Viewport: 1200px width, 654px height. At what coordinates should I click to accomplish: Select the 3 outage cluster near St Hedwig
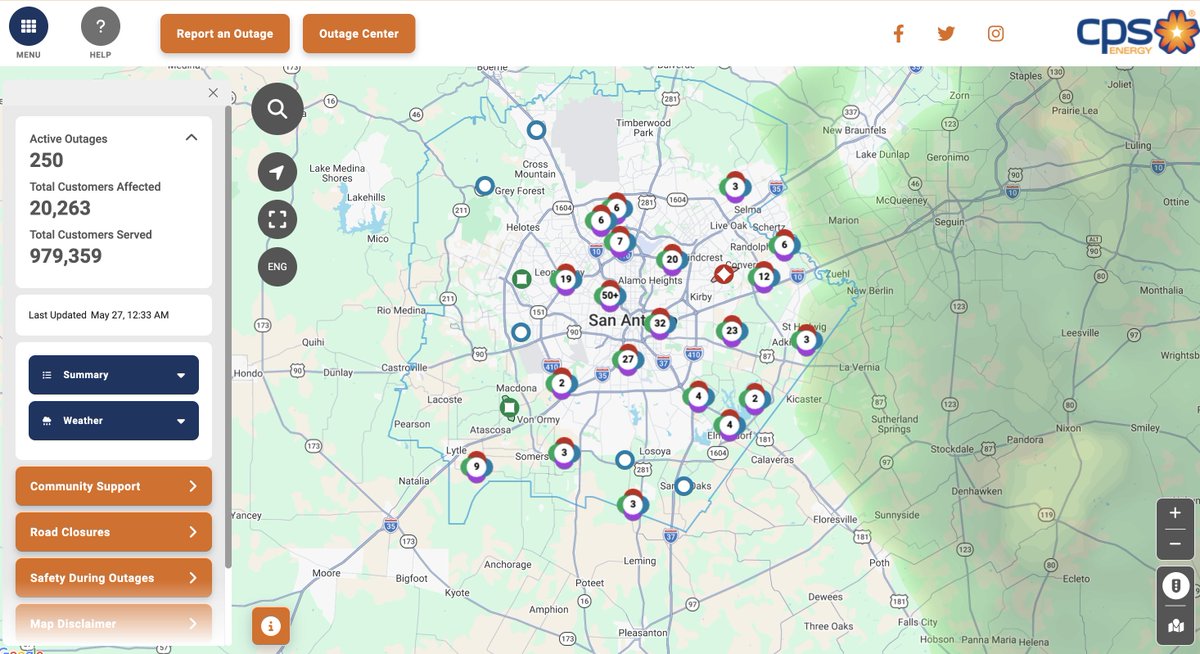[806, 339]
